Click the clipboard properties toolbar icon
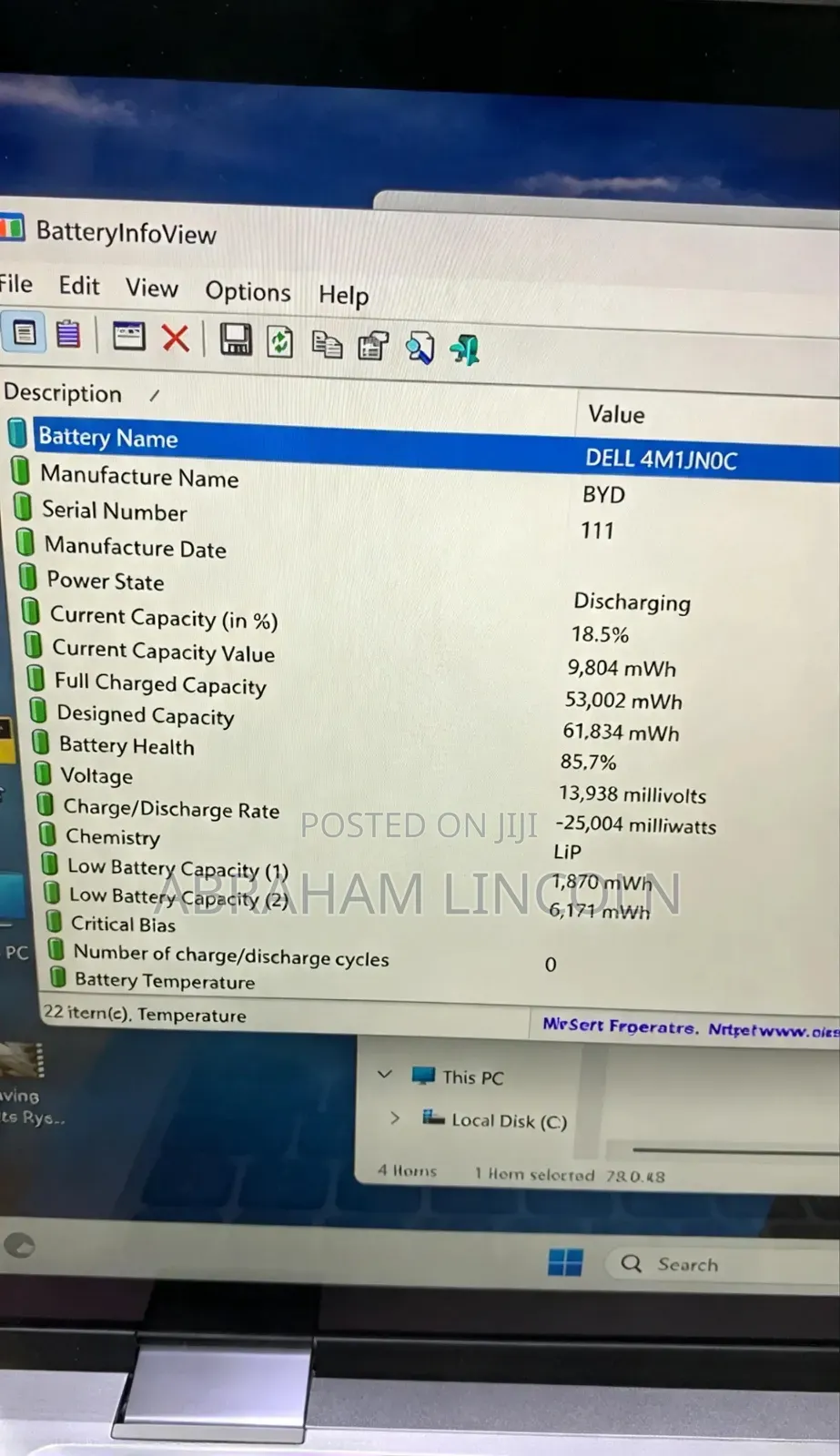This screenshot has width=840, height=1456. pos(373,347)
